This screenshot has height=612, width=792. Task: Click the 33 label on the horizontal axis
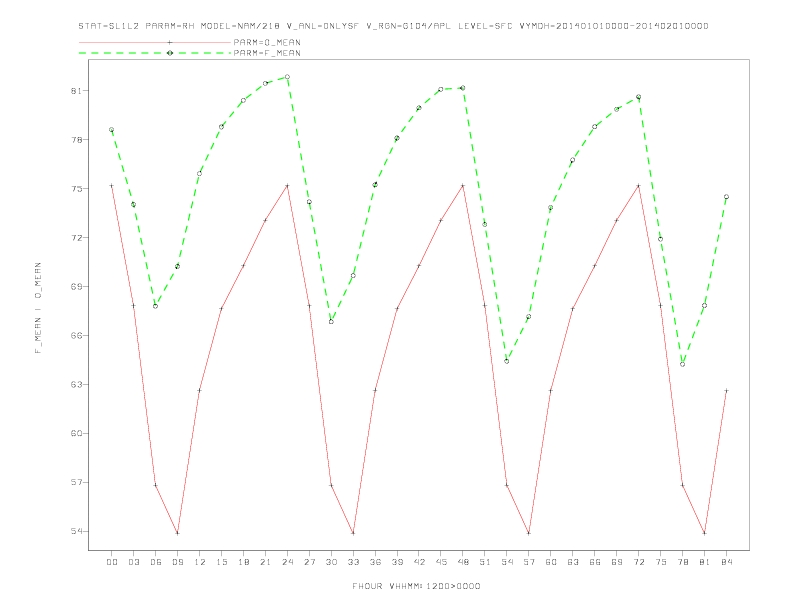353,562
